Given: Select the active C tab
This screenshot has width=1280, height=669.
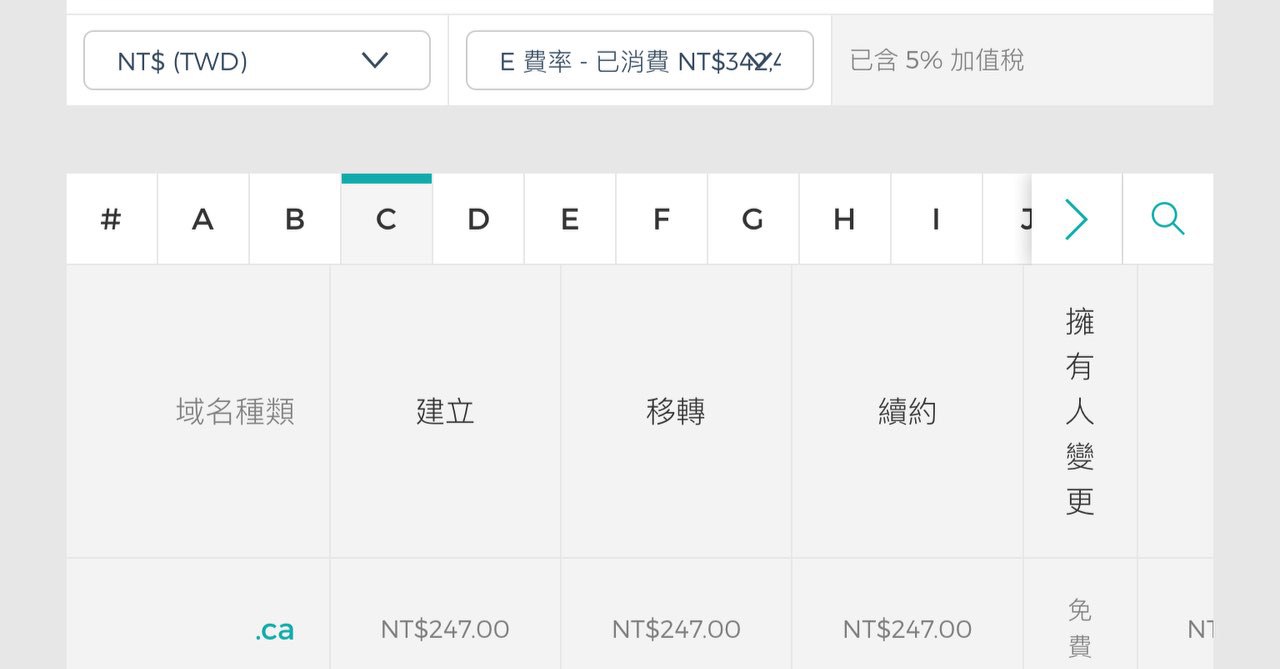Looking at the screenshot, I should [386, 219].
